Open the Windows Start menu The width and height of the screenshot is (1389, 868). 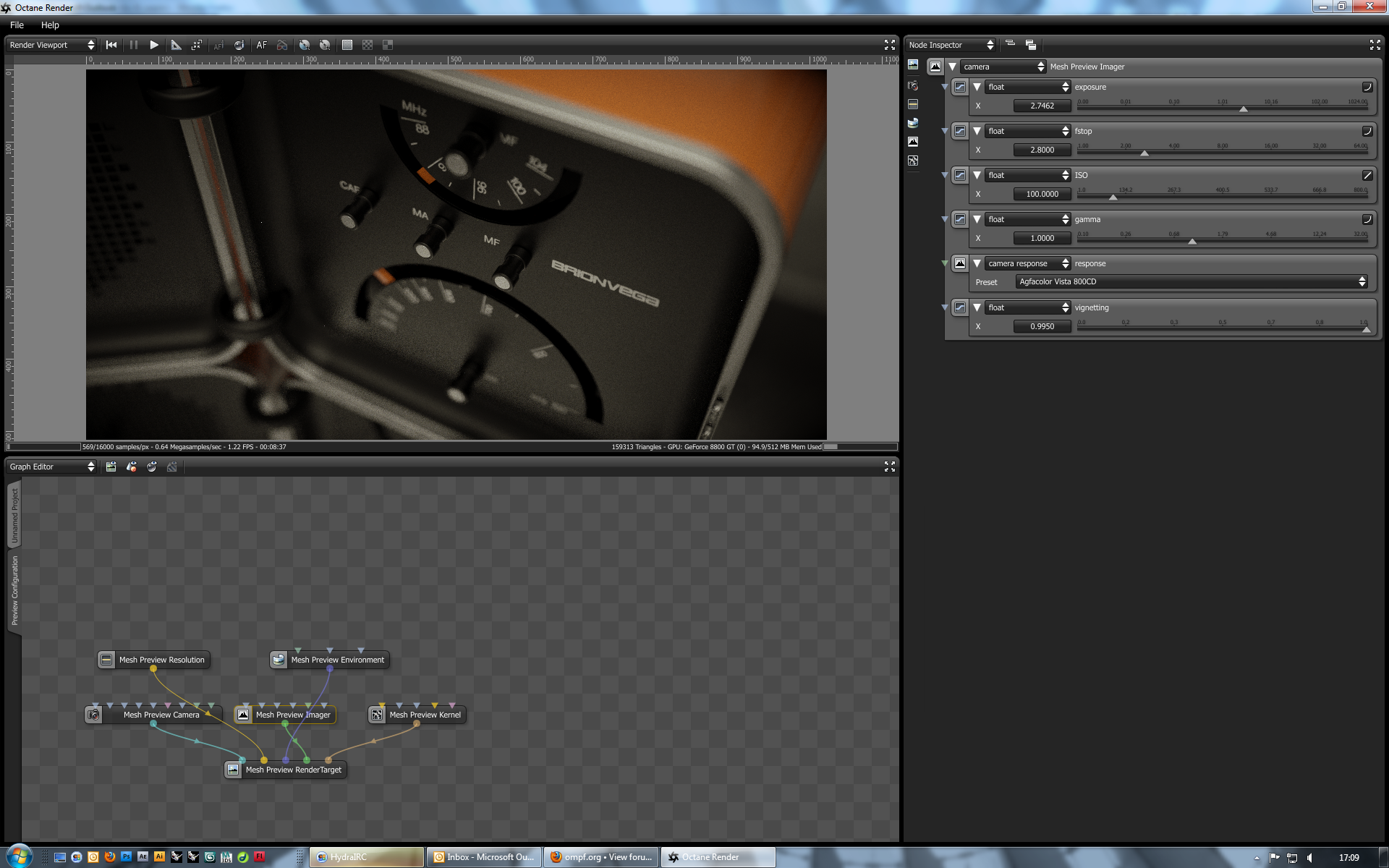[x=20, y=856]
